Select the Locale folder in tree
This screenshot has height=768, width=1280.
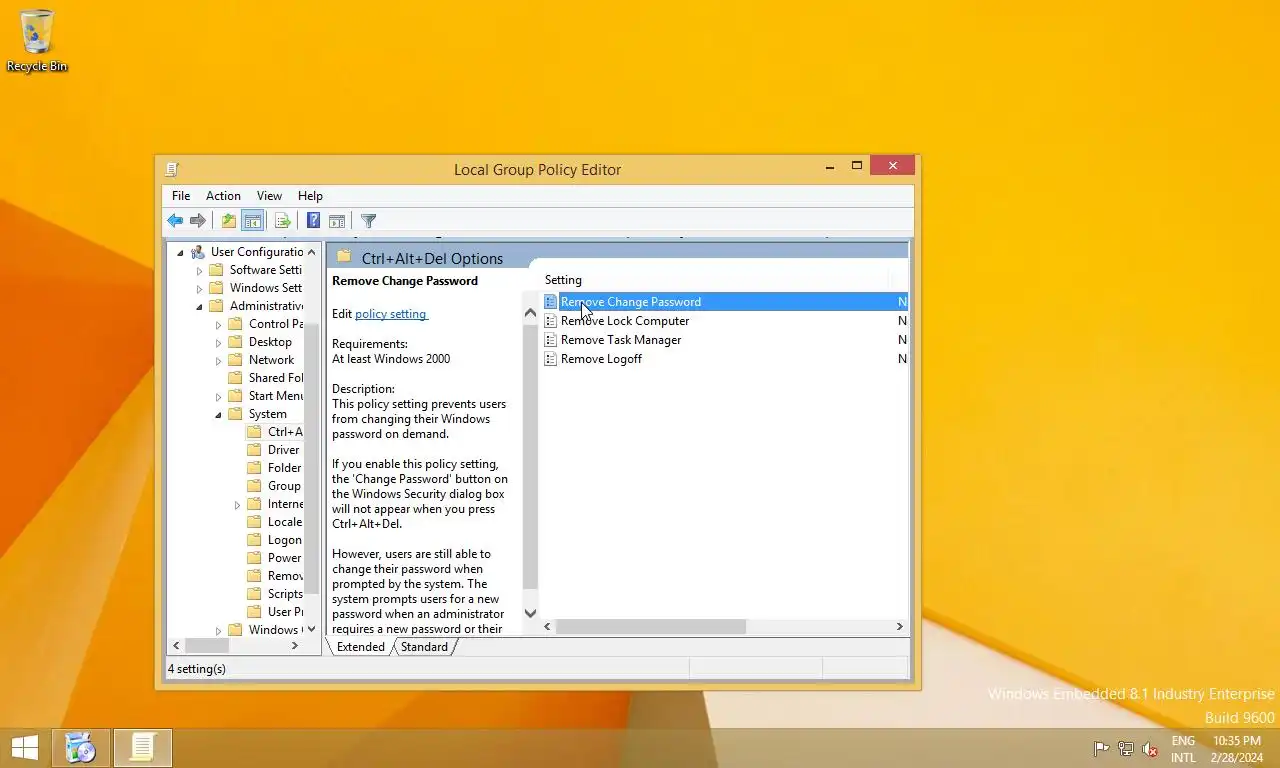point(284,522)
